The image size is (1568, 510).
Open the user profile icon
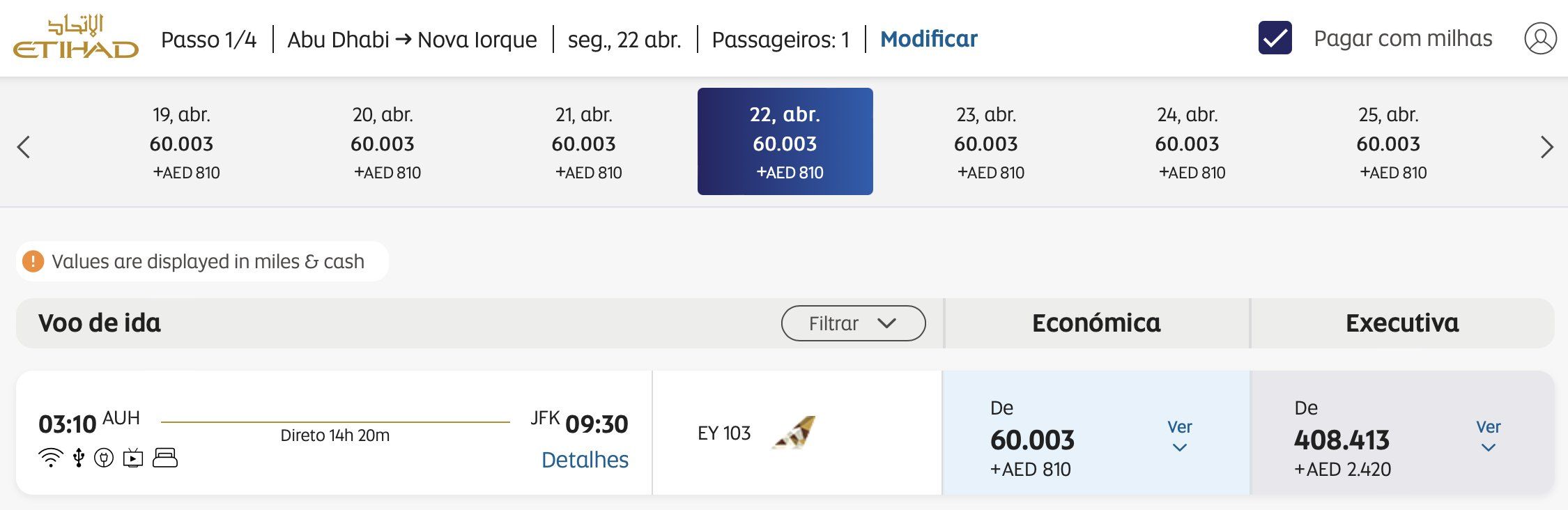click(1540, 38)
